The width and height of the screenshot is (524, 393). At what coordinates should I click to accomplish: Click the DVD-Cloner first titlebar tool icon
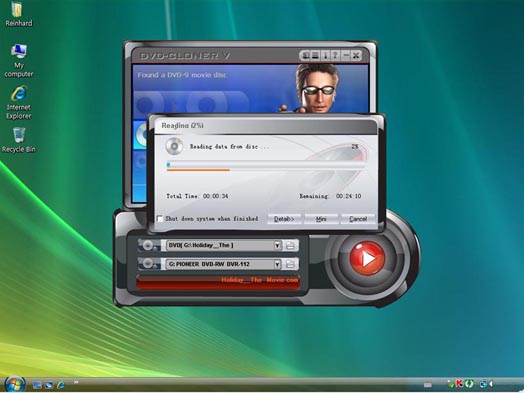(x=305, y=55)
